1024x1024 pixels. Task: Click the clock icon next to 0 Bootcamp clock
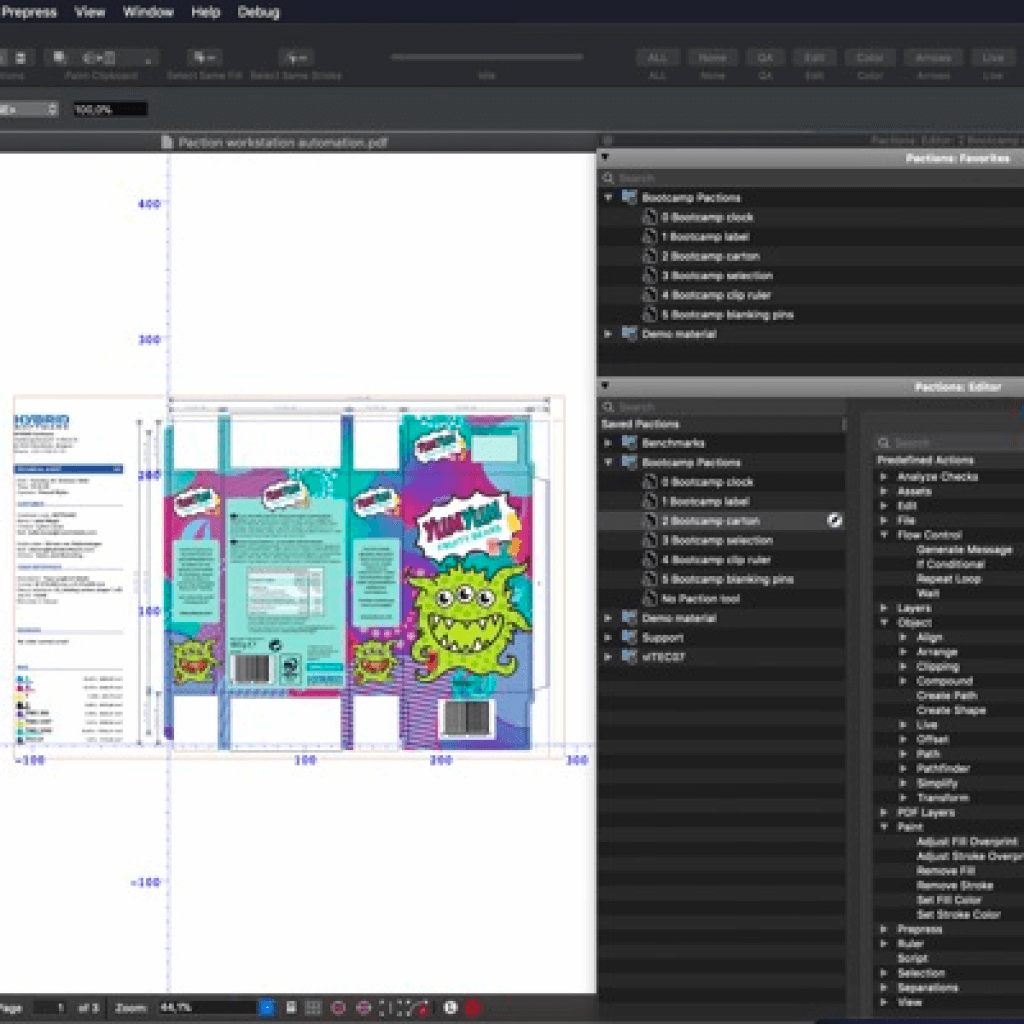(651, 216)
